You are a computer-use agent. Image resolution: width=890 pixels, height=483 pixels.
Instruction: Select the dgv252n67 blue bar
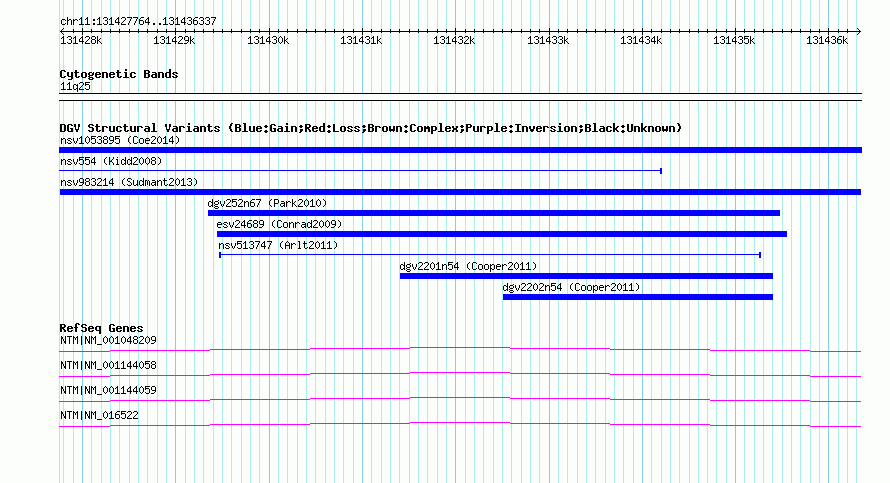tap(494, 213)
